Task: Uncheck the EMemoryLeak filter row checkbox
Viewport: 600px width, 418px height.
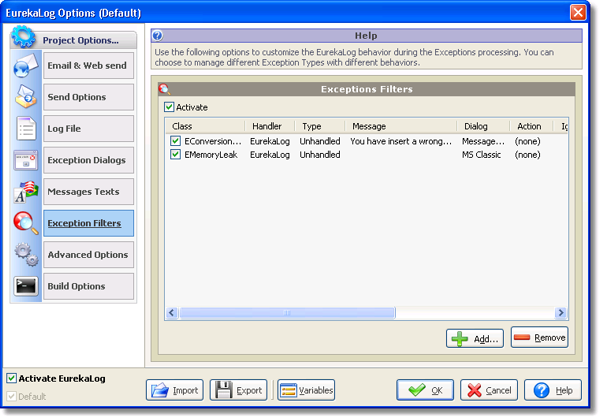Action: (x=175, y=154)
